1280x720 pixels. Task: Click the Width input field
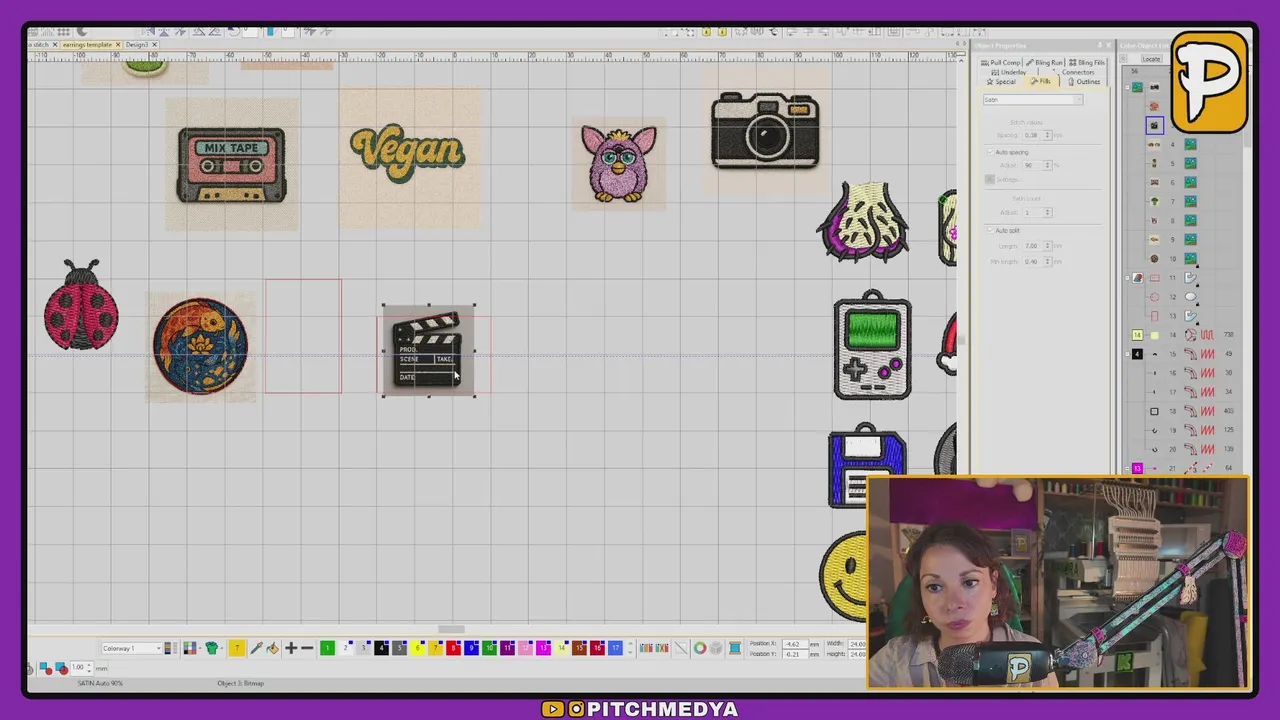tap(858, 643)
